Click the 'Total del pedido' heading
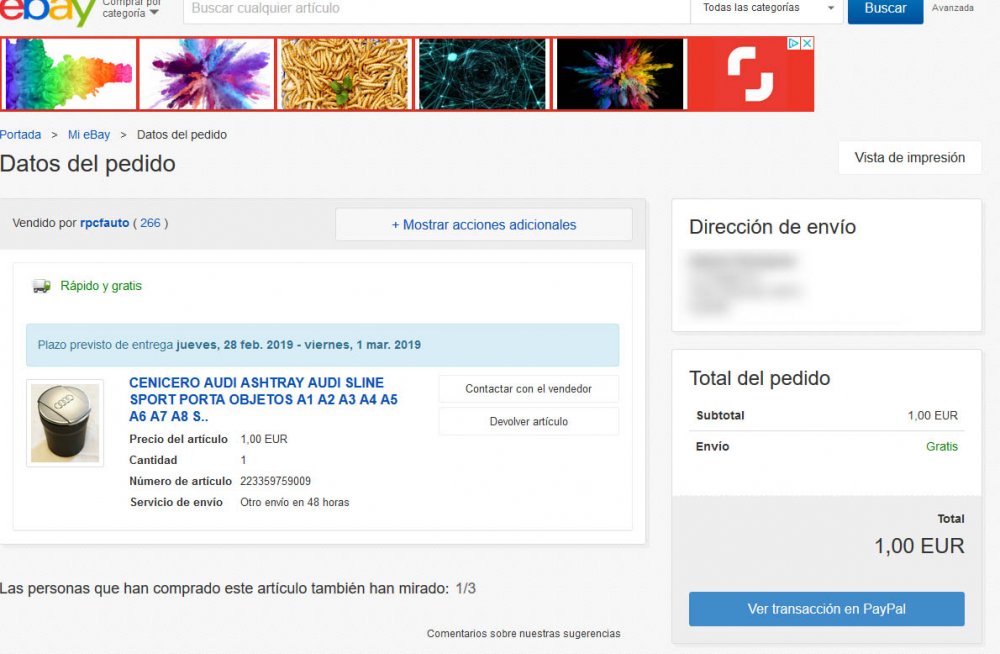The width and height of the screenshot is (1000, 654). coord(760,378)
